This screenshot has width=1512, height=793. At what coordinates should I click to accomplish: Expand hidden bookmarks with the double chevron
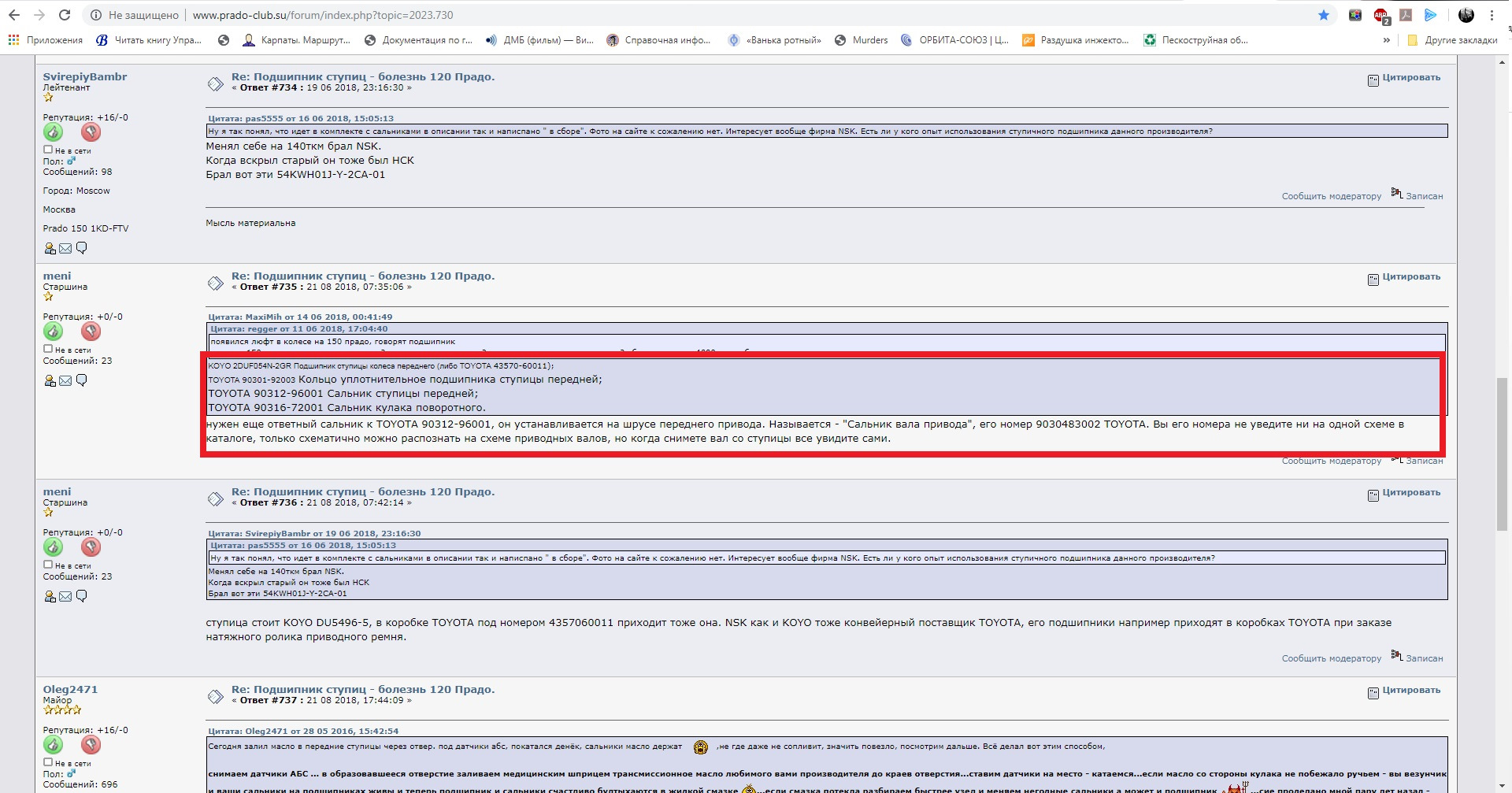[1387, 40]
